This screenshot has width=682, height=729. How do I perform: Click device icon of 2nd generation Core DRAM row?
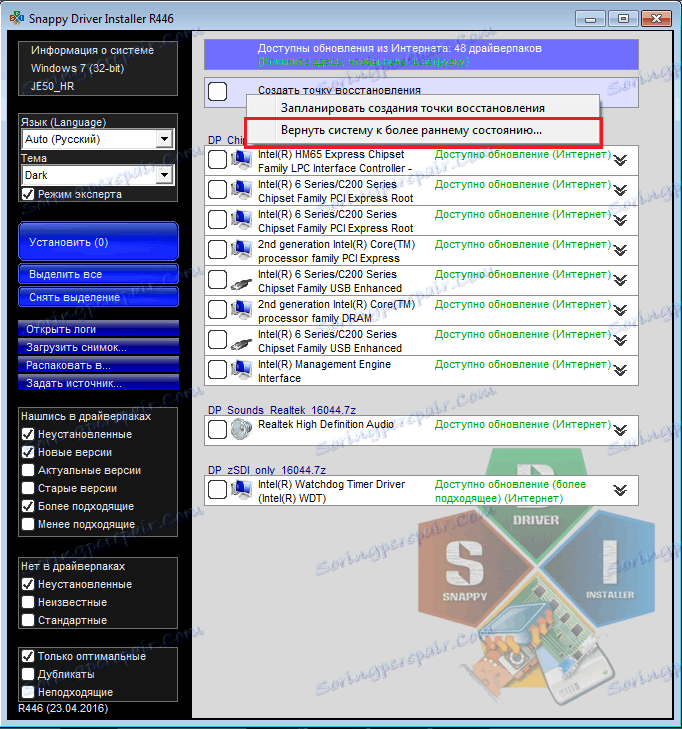[x=241, y=310]
